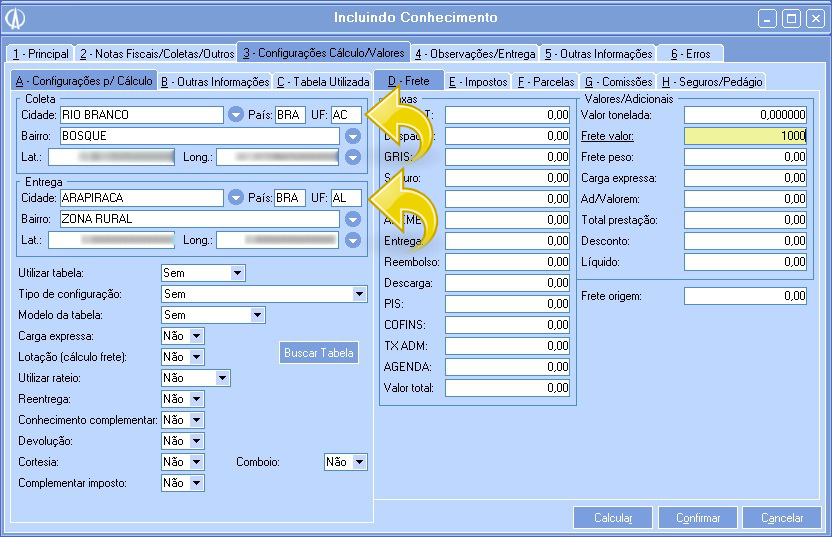832x537 pixels.
Task: Click the round arrow icon beside Coleta Bairro
Action: (352, 136)
